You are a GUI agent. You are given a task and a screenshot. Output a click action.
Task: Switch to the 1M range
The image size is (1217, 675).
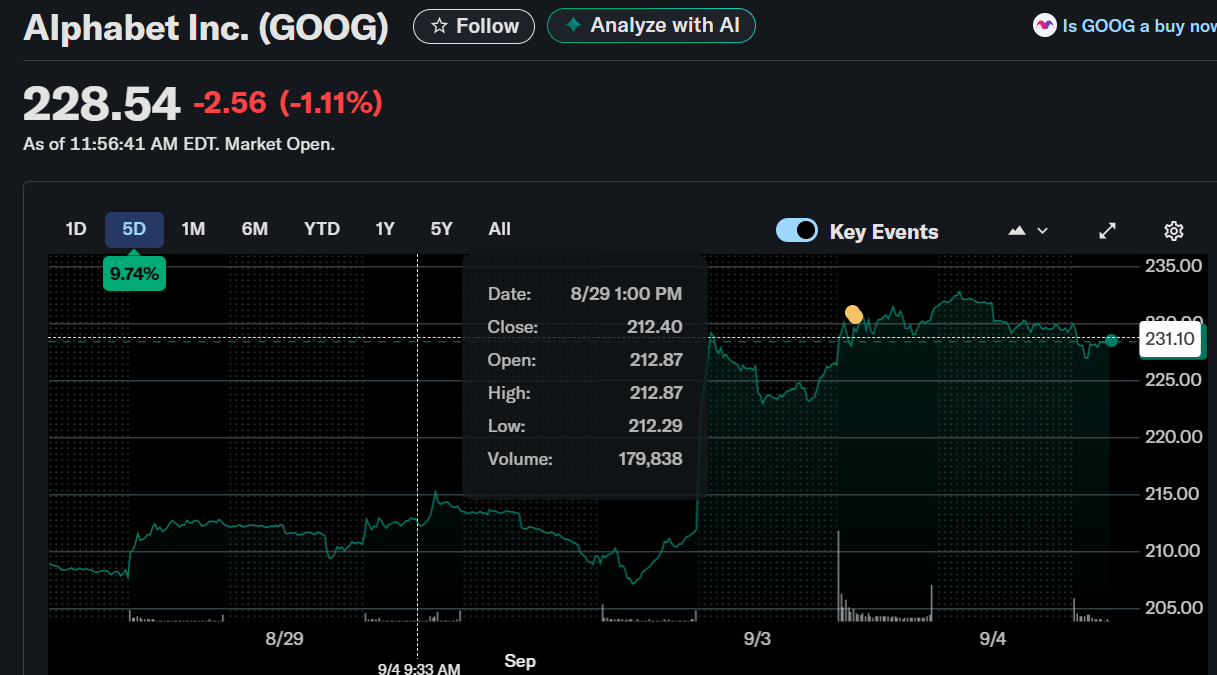click(193, 229)
